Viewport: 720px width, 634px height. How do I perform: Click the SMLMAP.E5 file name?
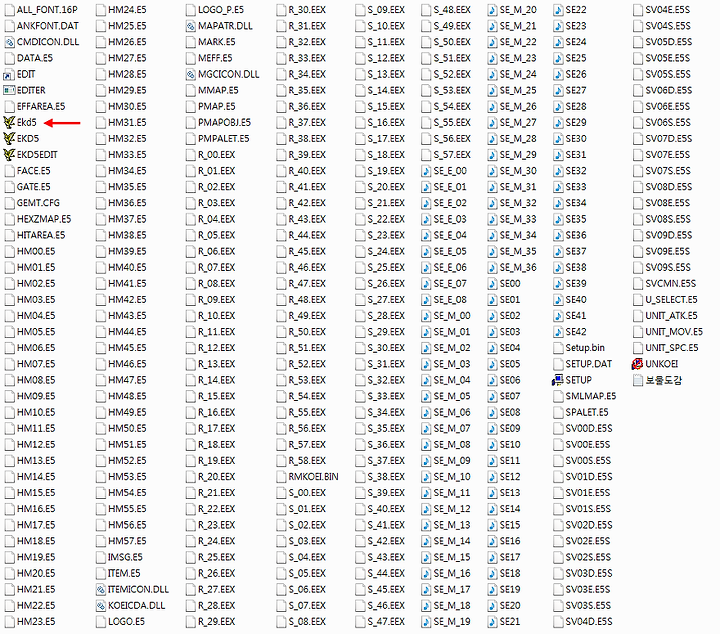[x=591, y=396]
